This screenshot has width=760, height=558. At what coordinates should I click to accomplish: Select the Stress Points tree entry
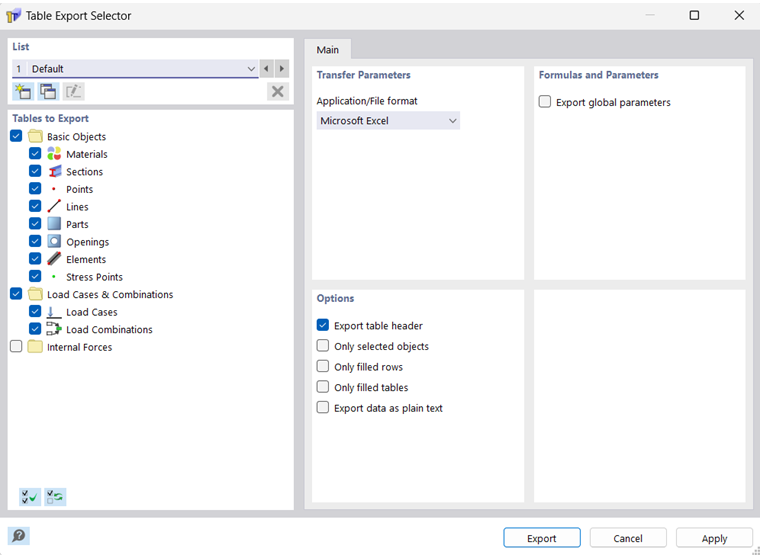pyautogui.click(x=94, y=277)
